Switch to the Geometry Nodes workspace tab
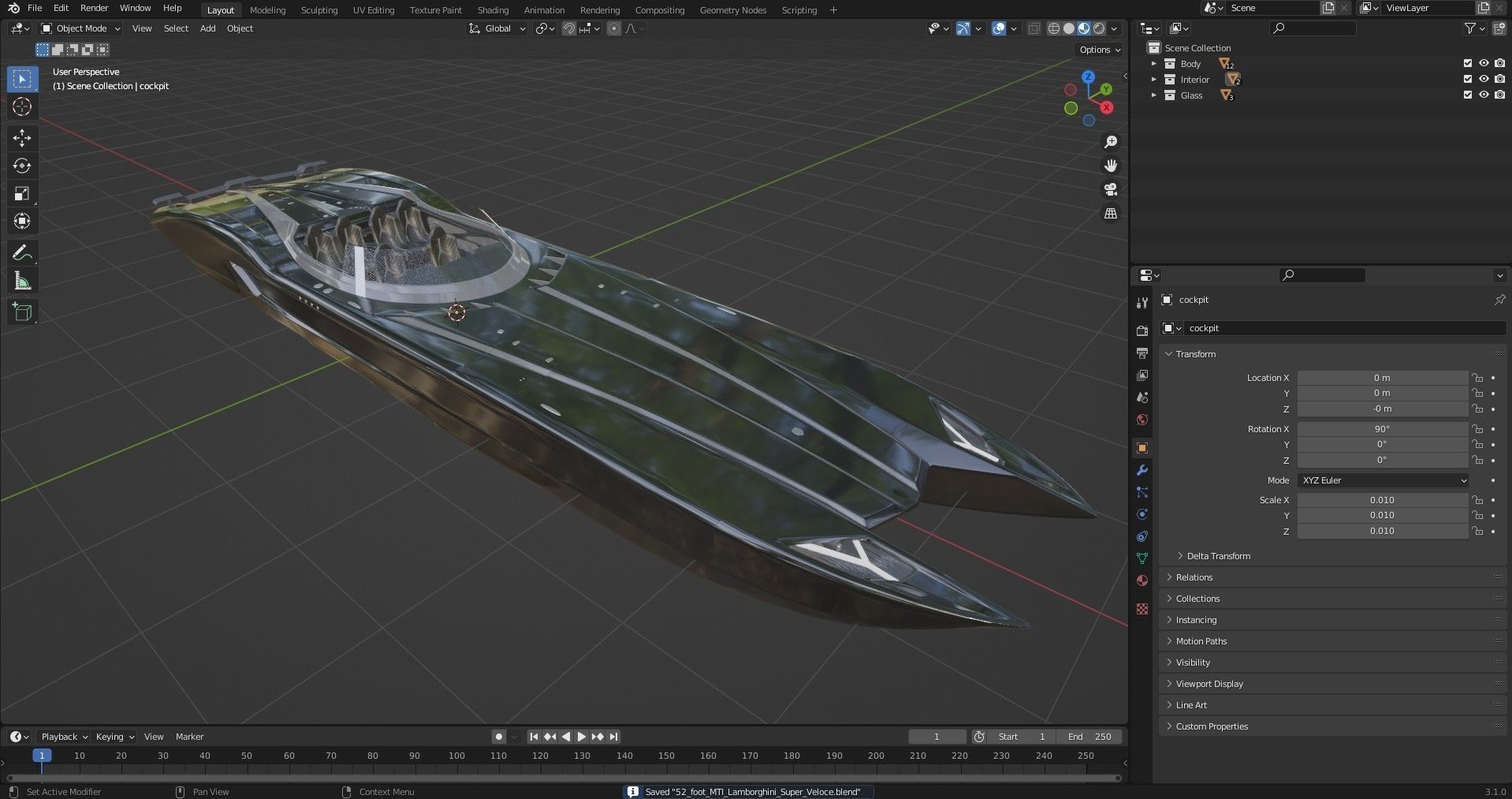The width and height of the screenshot is (1512, 799). pos(732,10)
